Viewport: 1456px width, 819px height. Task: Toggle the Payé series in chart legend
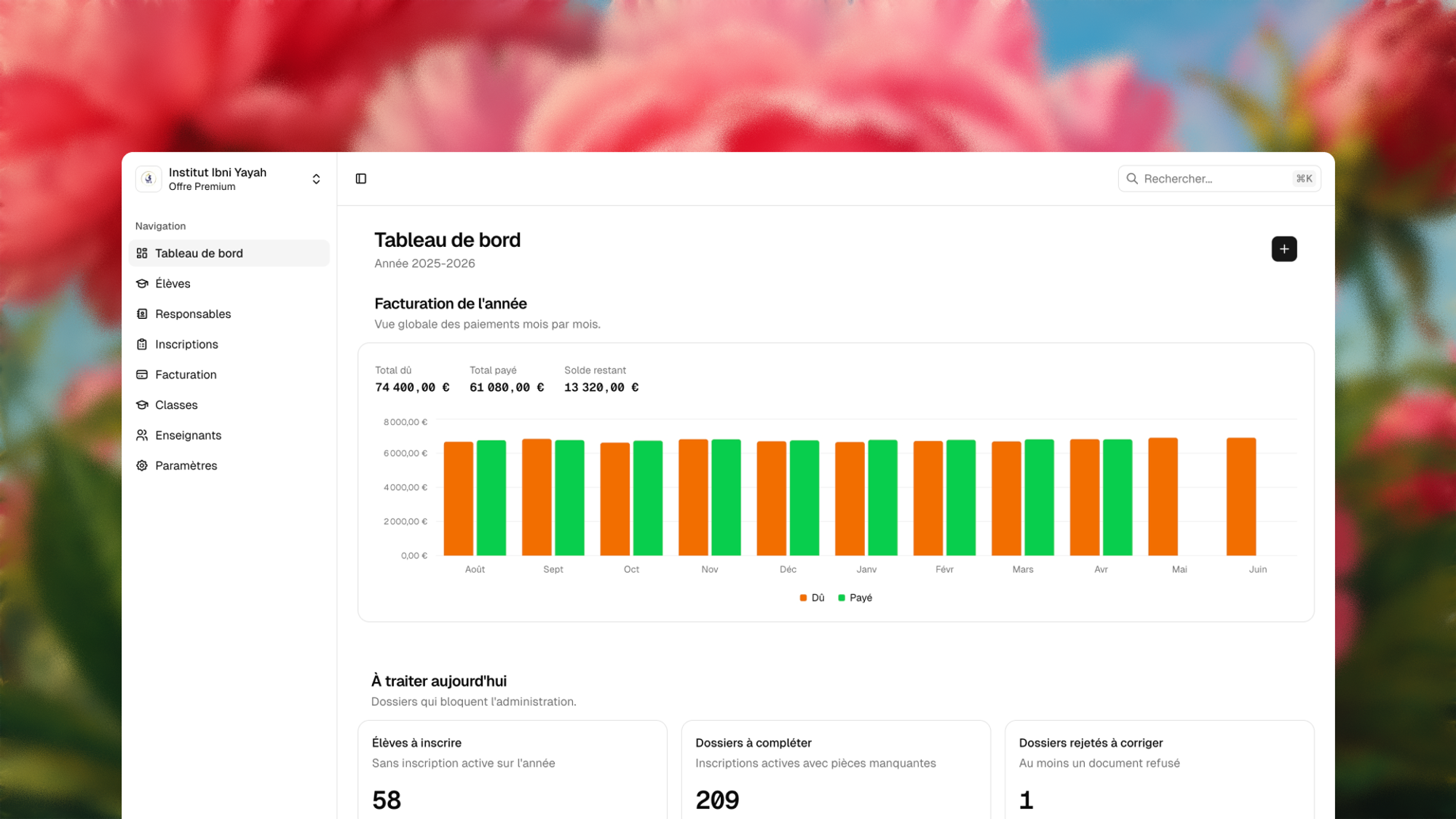click(x=855, y=598)
